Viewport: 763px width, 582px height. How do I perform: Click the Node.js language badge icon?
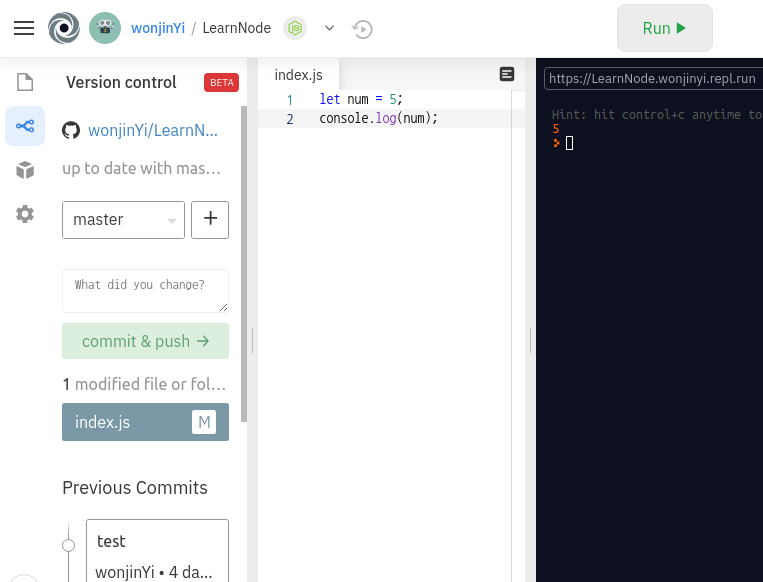point(295,28)
